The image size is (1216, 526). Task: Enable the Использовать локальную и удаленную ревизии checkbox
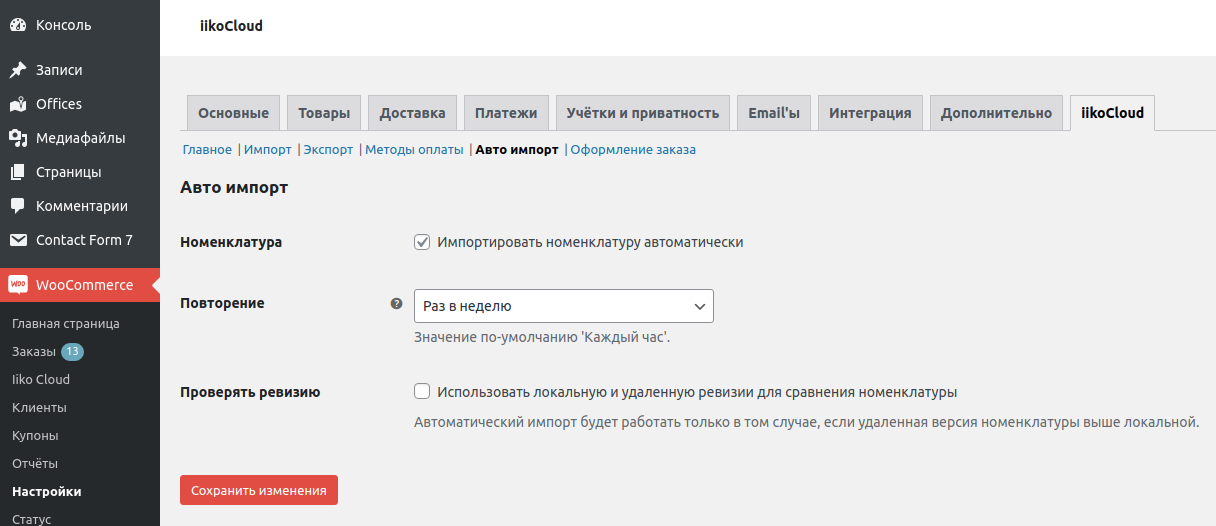pos(422,392)
